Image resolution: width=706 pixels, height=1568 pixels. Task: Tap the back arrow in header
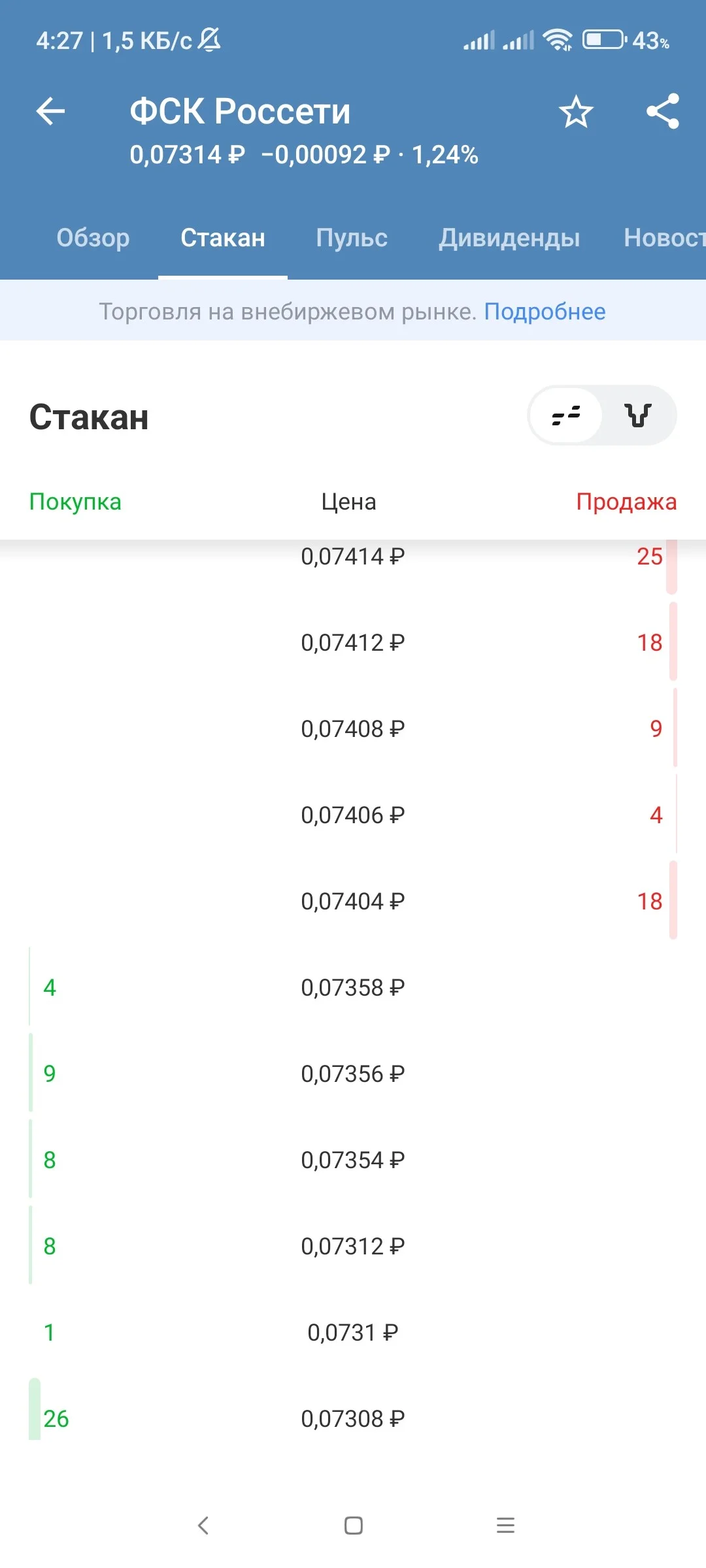pos(50,111)
